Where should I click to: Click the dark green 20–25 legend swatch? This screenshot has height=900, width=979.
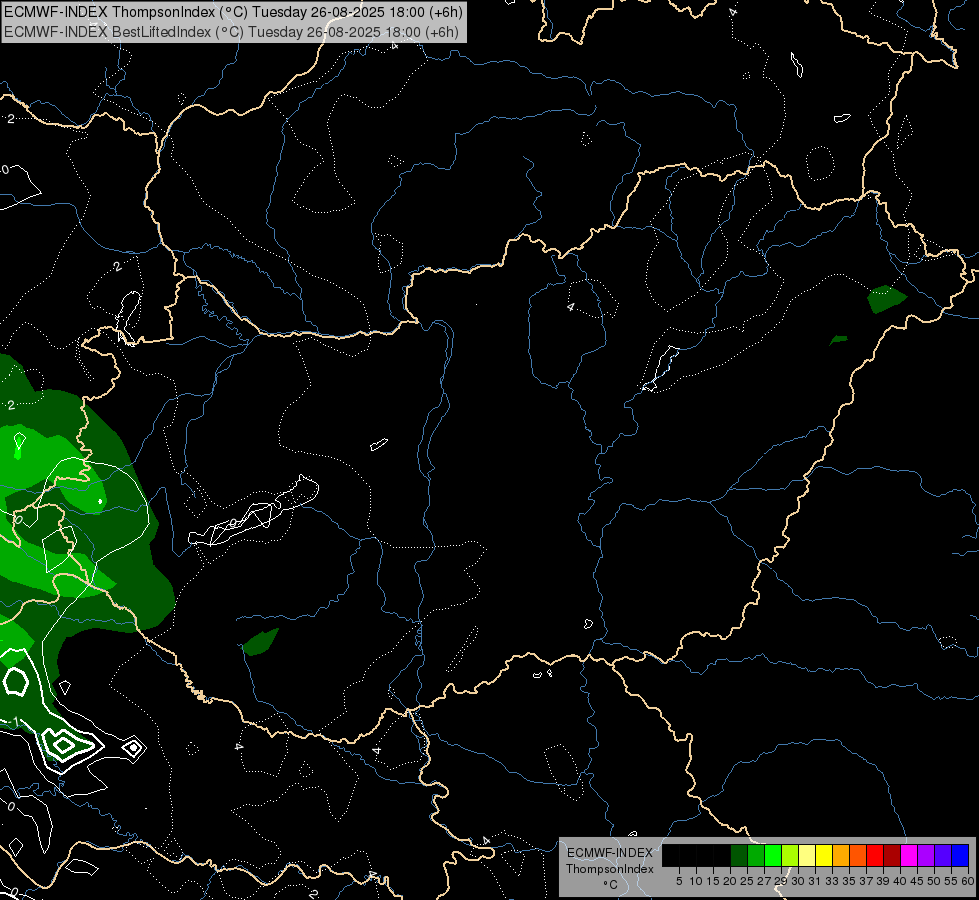click(739, 855)
